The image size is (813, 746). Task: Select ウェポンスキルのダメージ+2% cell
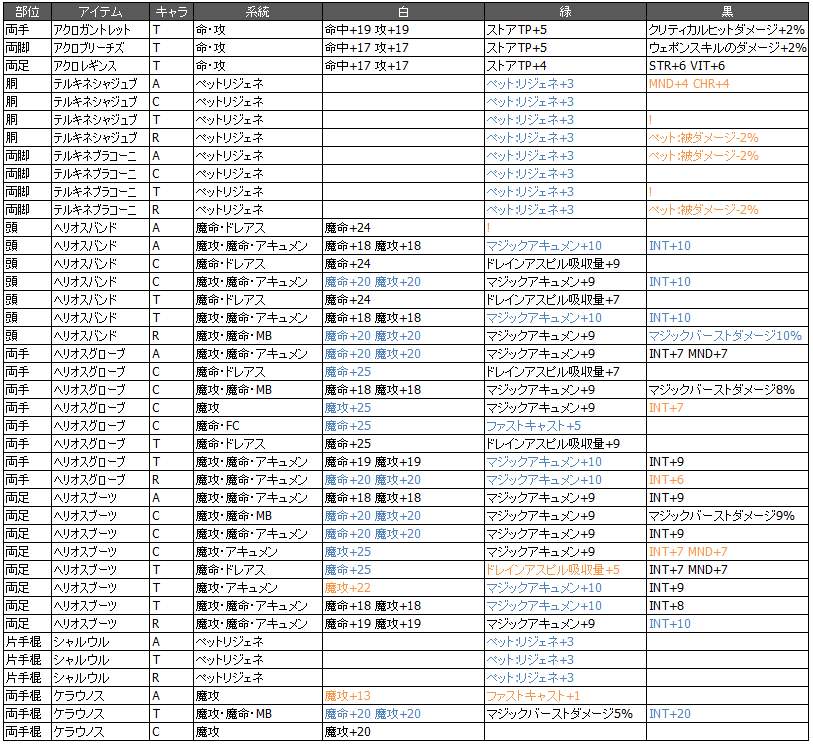coord(727,48)
